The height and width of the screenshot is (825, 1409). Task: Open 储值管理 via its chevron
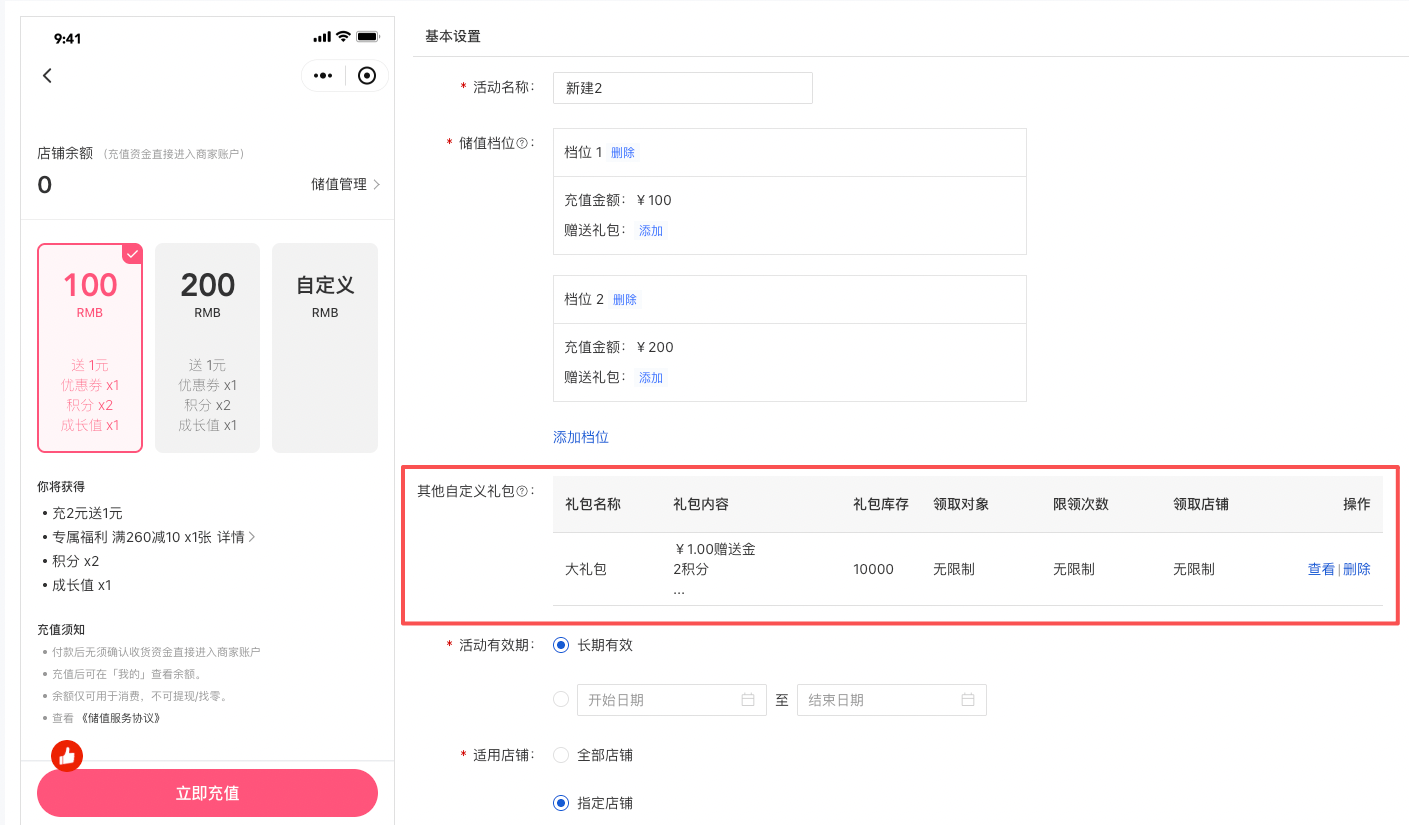376,185
